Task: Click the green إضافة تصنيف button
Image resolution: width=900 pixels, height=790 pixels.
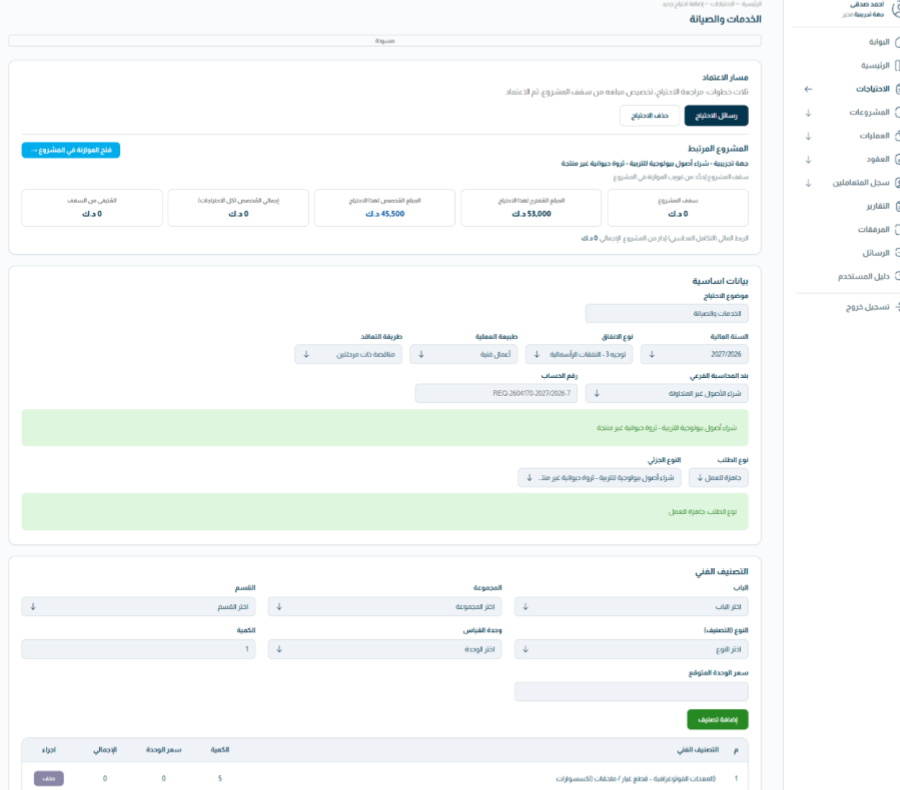Action: [717, 720]
